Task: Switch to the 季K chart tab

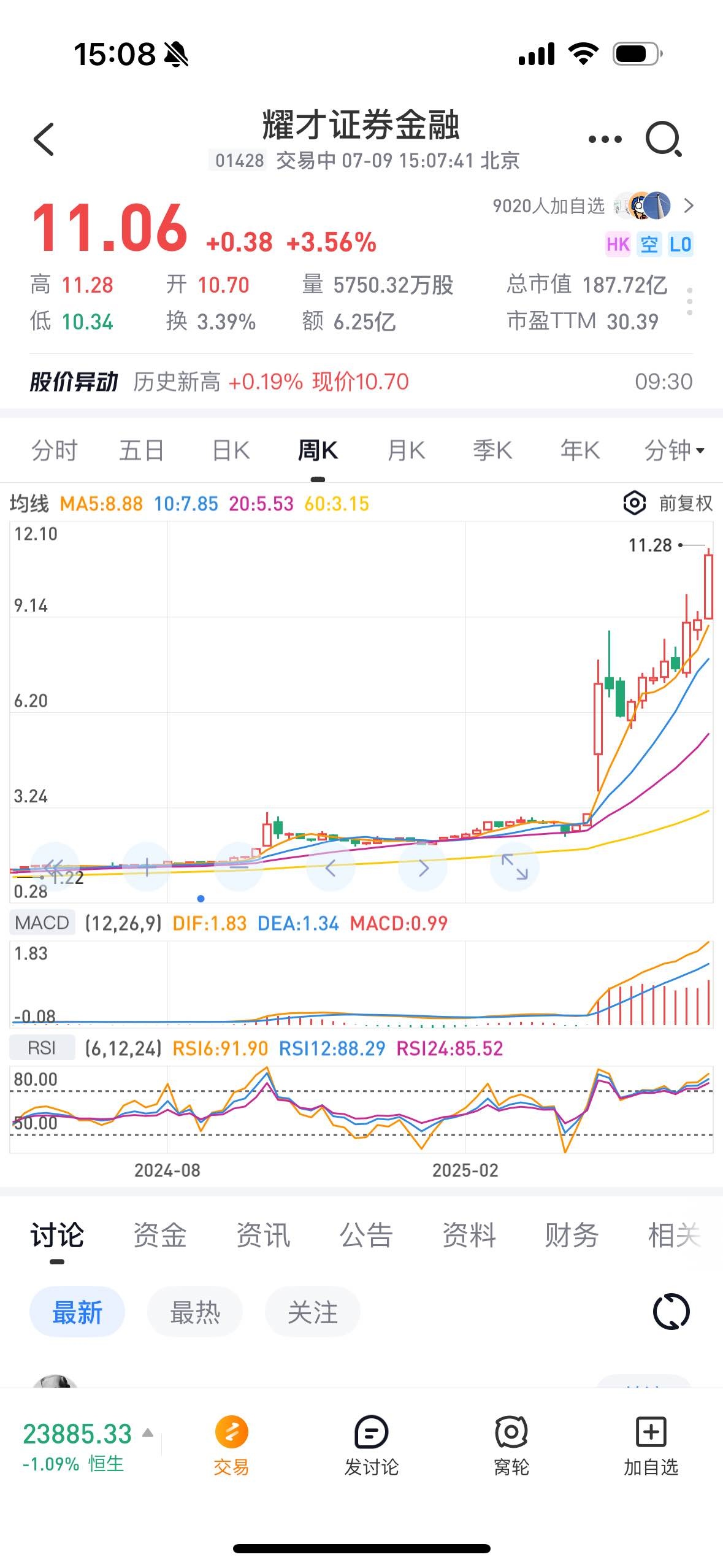Action: point(492,450)
